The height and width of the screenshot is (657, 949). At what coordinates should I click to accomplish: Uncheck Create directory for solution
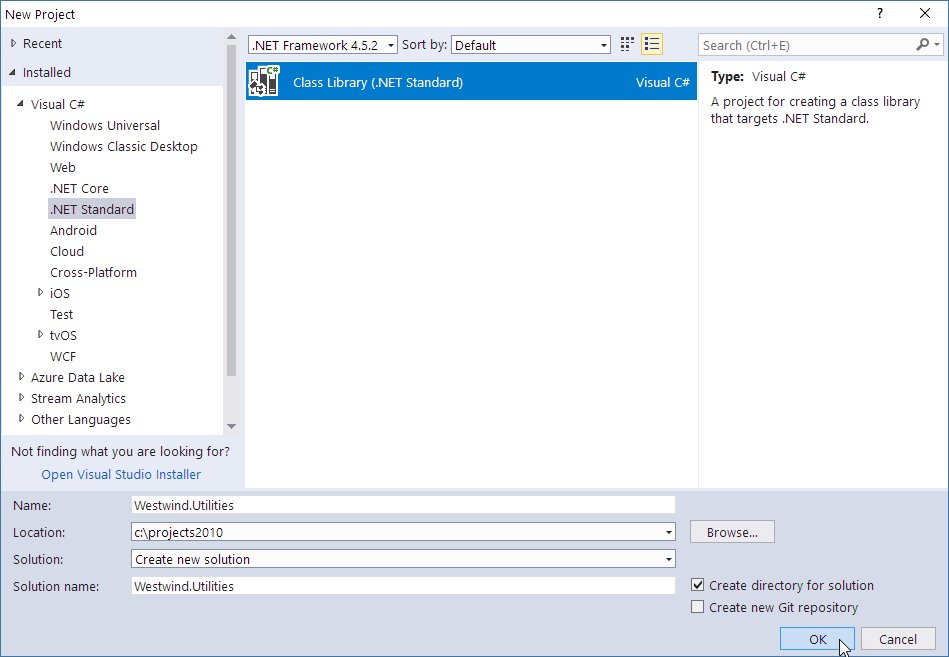click(698, 585)
